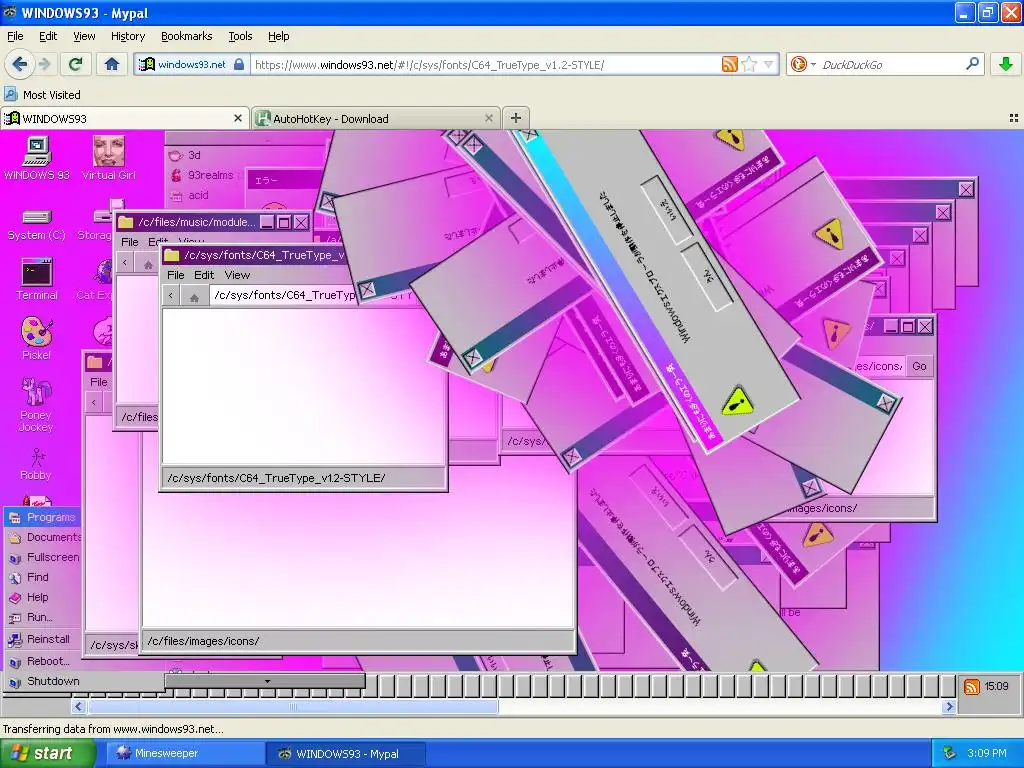Click horizontal scrollbar left arrow
1024x768 pixels.
(x=79, y=706)
